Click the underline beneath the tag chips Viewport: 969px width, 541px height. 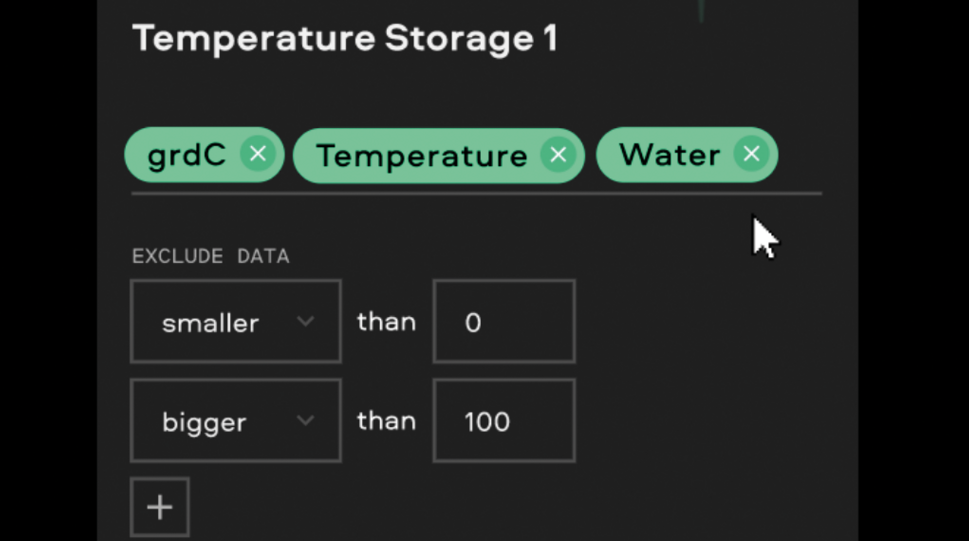476,194
